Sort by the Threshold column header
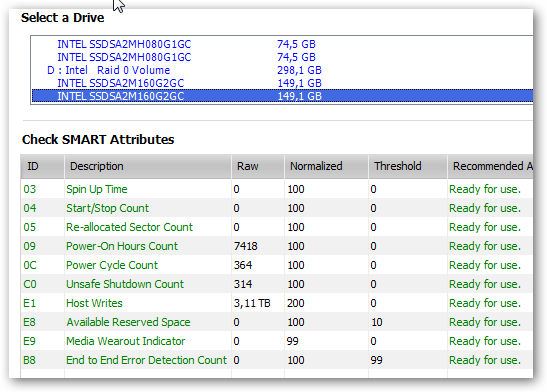Image resolution: width=547 pixels, height=392 pixels. point(408,166)
